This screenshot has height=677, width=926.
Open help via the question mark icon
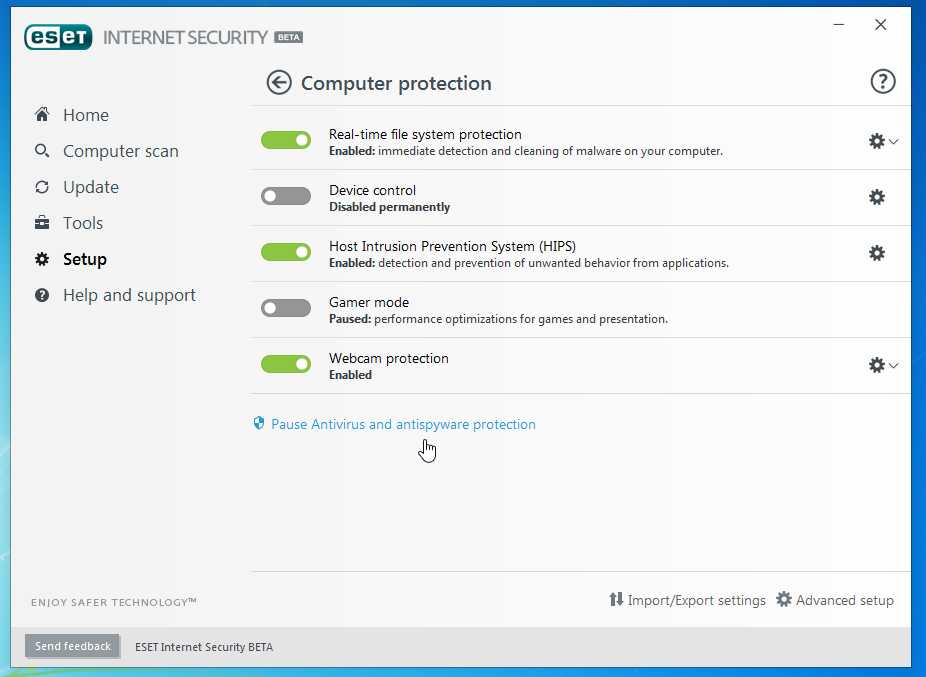883,82
